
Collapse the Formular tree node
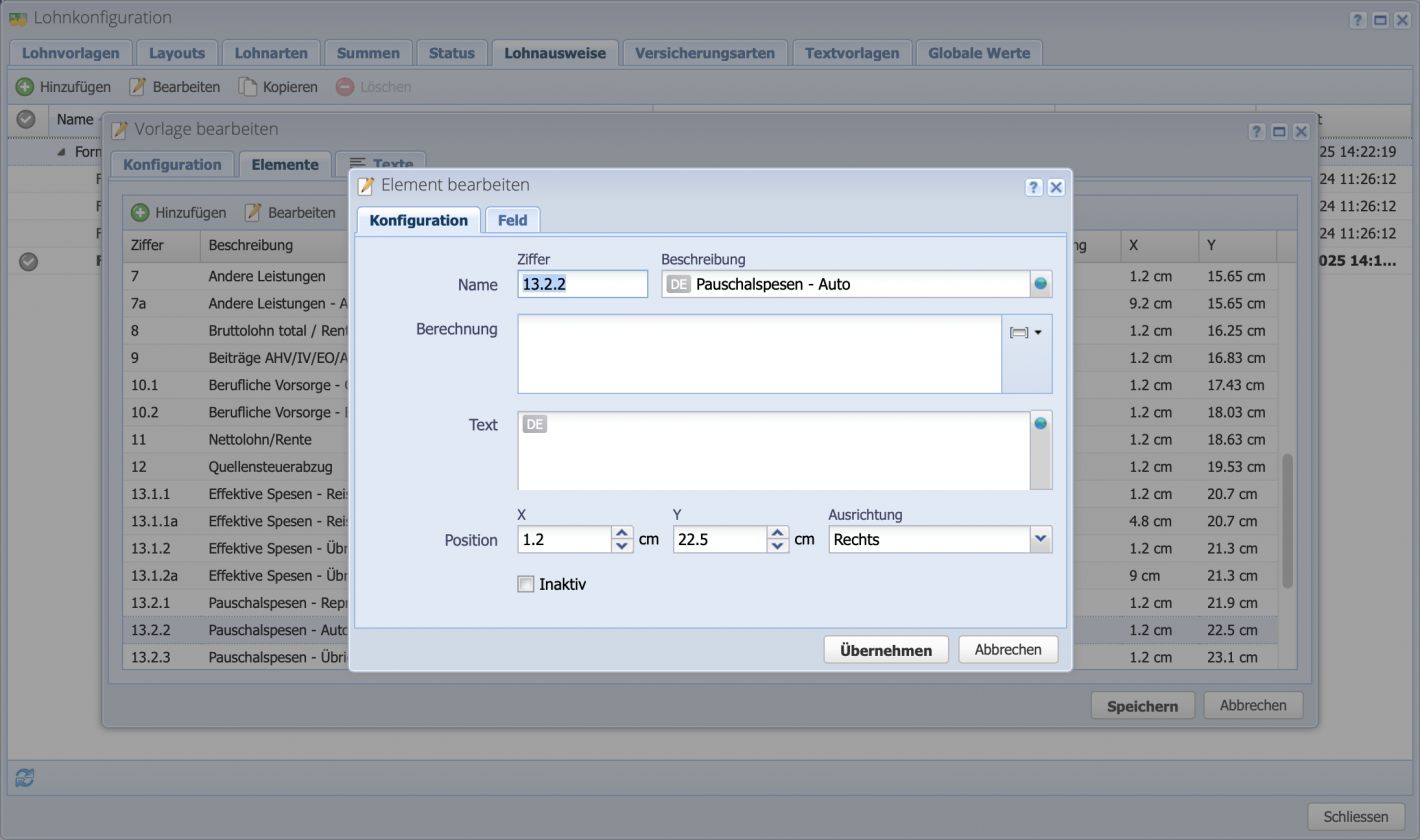point(63,151)
